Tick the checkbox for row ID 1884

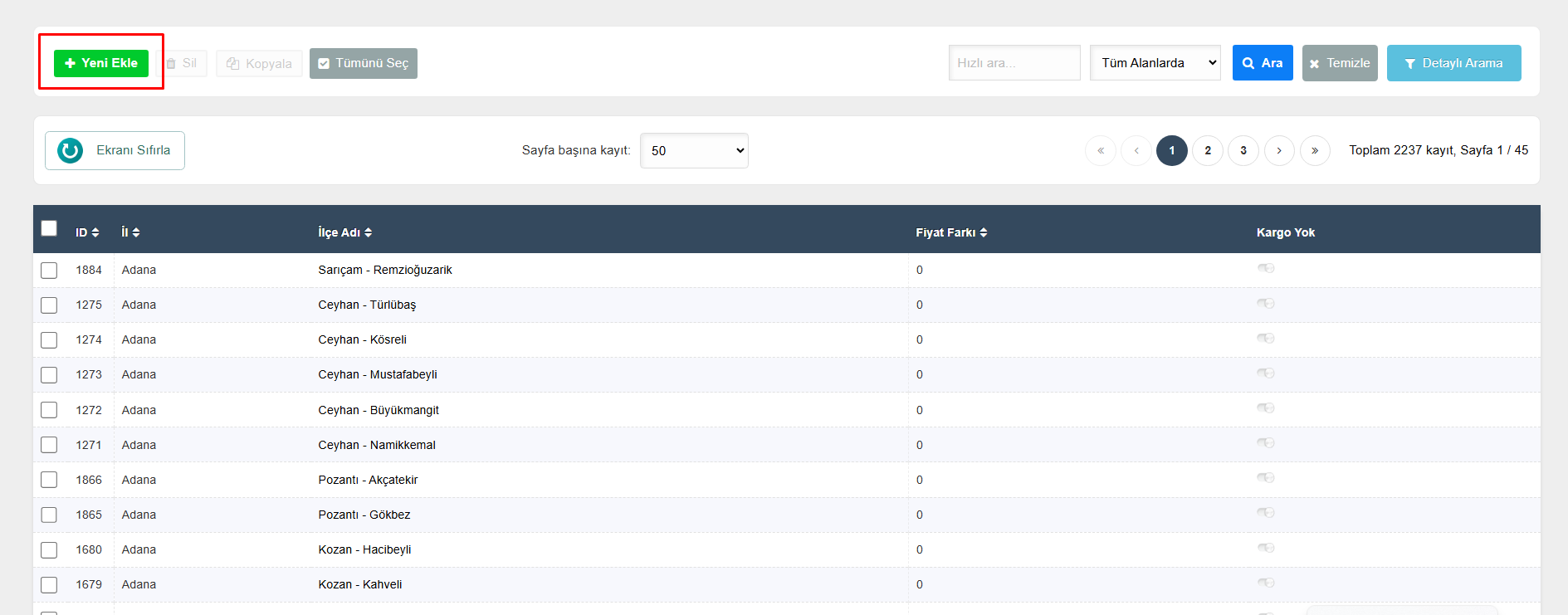tap(49, 271)
